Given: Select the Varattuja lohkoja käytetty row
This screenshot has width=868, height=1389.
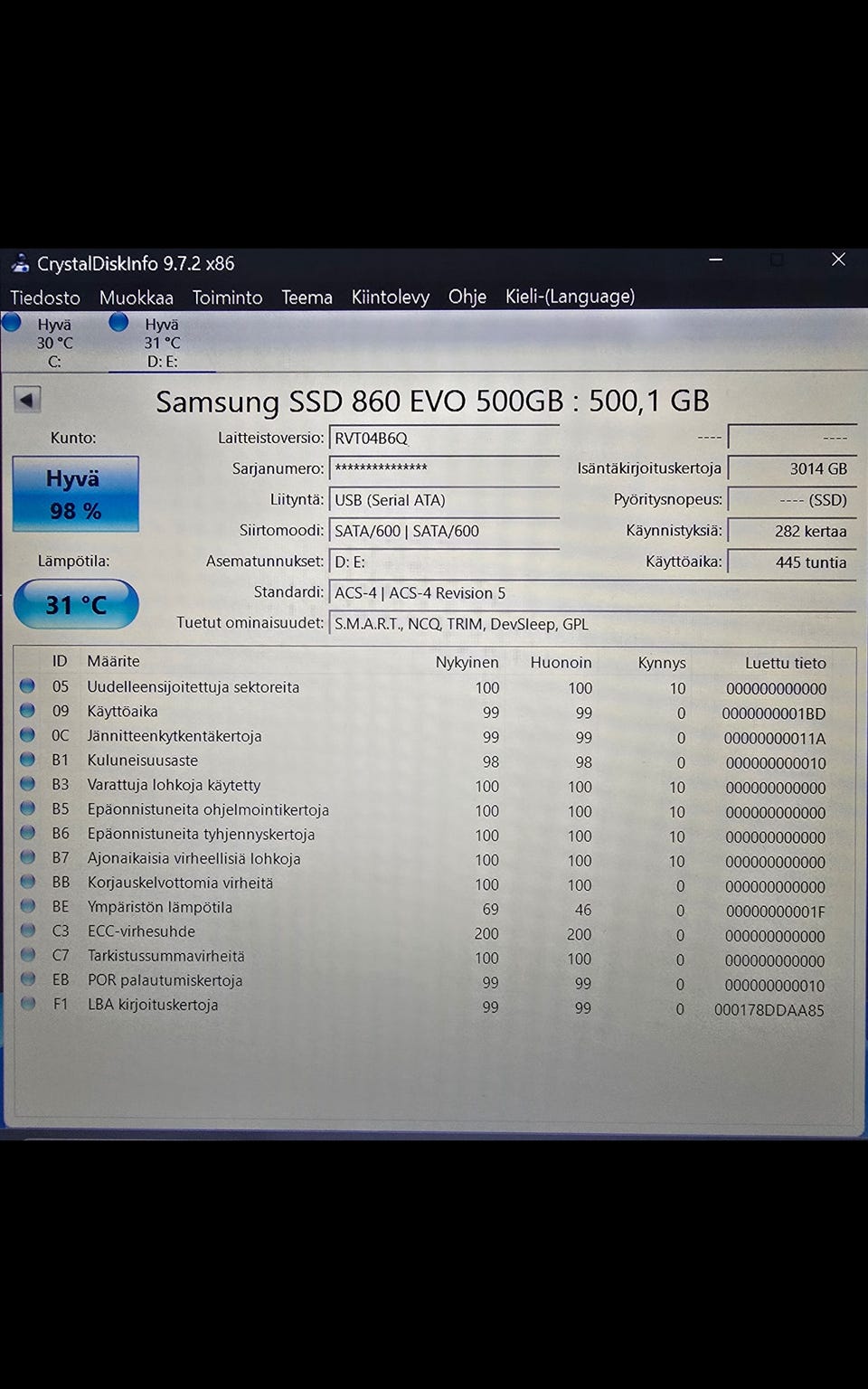Looking at the screenshot, I should click(x=434, y=786).
